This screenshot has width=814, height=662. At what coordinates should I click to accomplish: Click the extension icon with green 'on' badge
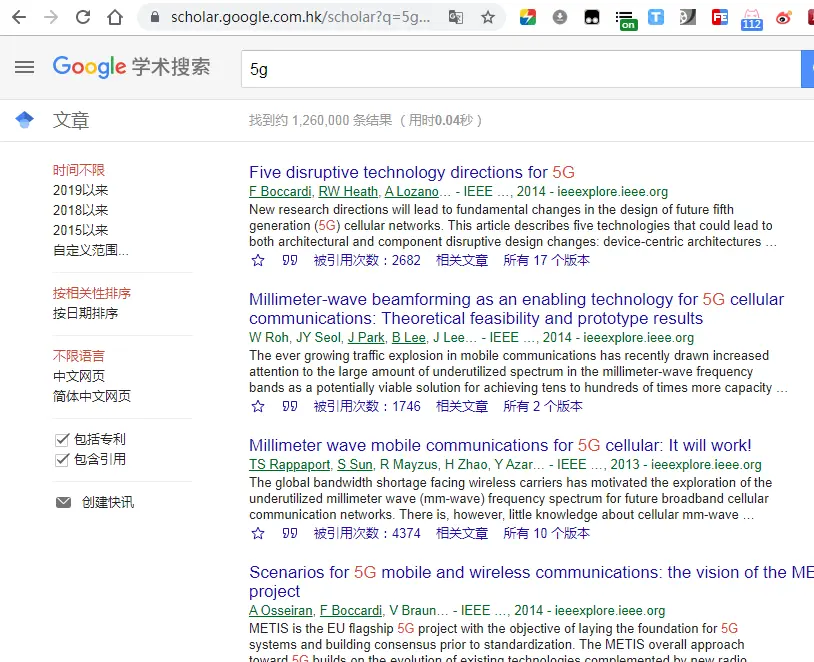coord(625,20)
